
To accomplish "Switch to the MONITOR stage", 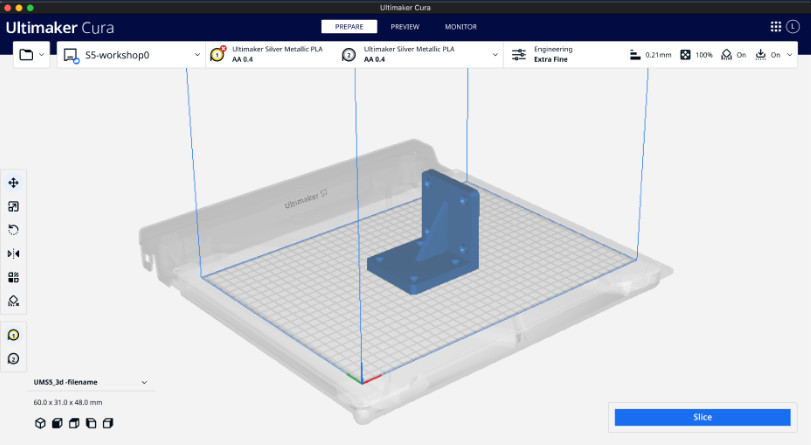I will [461, 26].
